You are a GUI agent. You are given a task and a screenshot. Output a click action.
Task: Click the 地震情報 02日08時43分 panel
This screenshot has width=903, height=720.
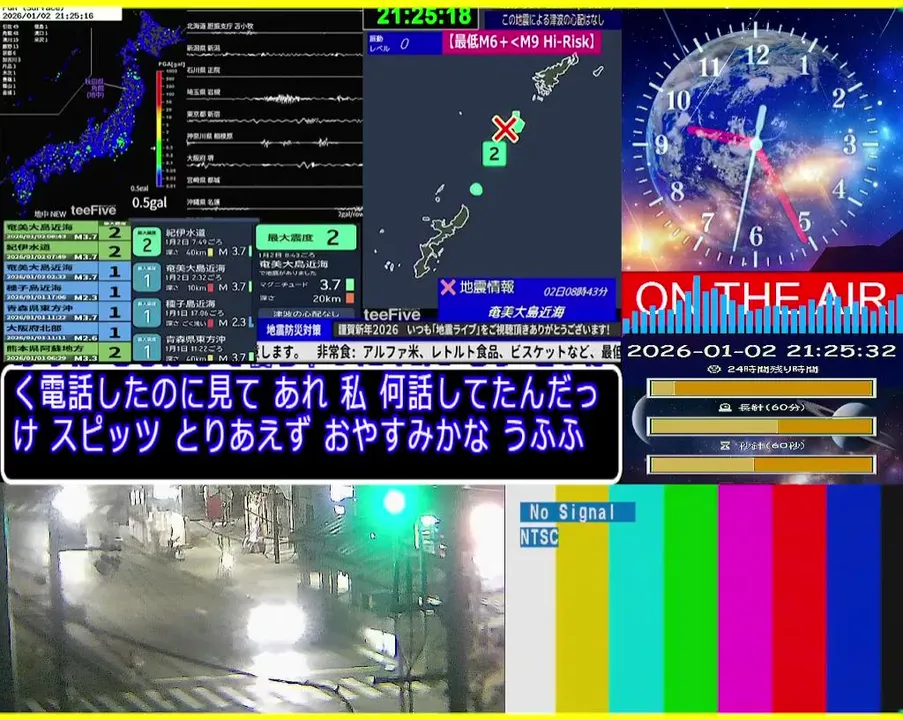pos(526,300)
